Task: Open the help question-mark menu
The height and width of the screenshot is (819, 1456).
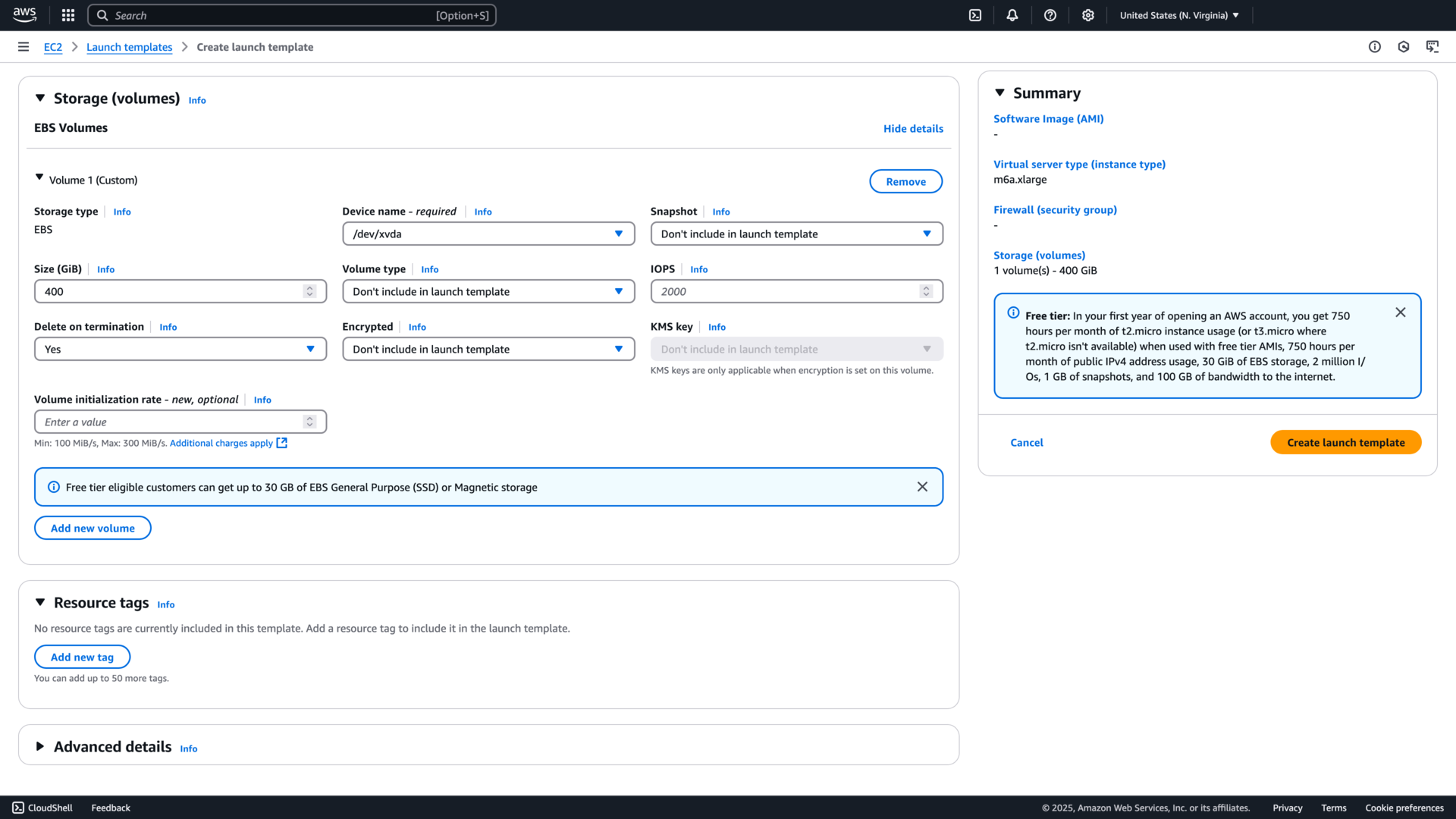Action: point(1050,15)
